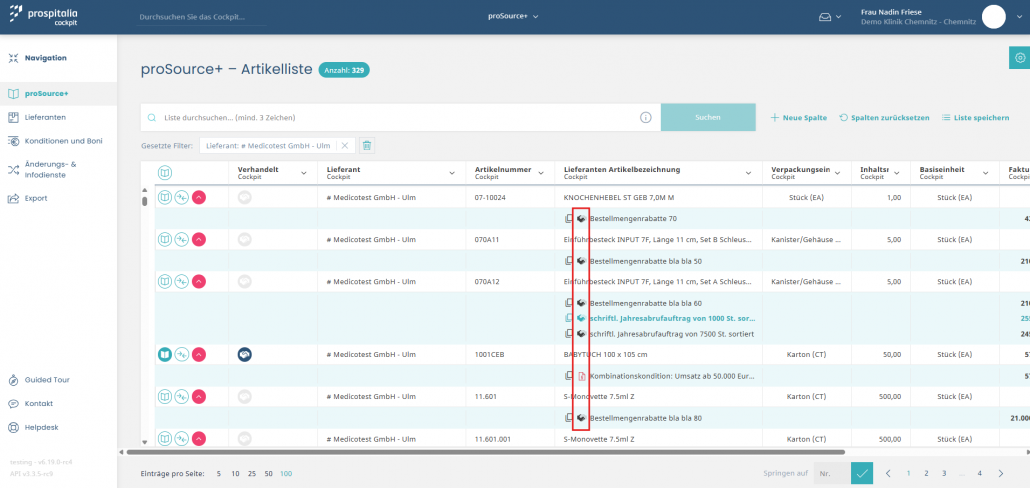Toggle the active book icon for 1001CEB
Viewport: 1030px width, 488px height.
(x=165, y=355)
